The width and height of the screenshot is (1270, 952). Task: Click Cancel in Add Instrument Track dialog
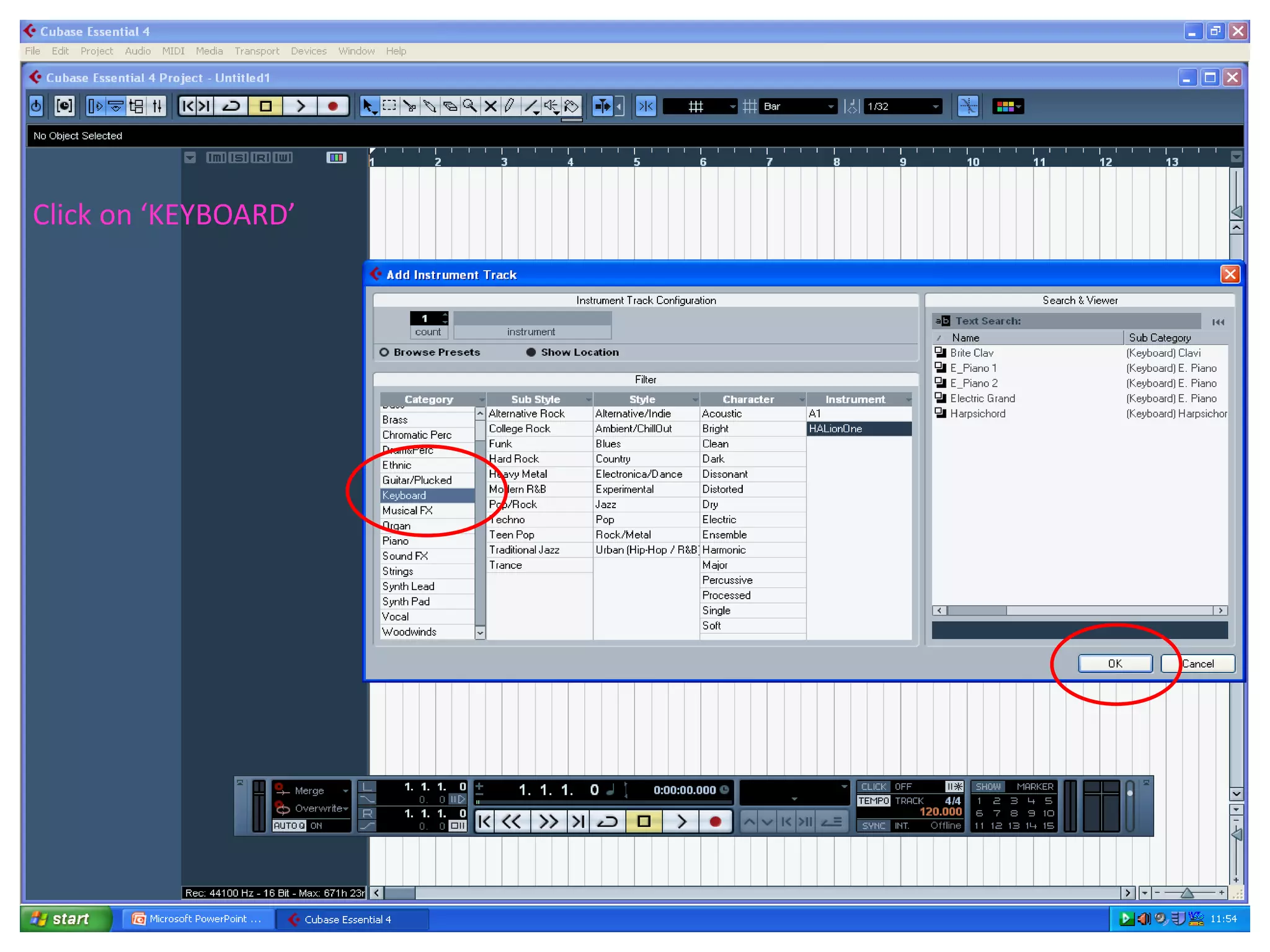coord(1198,663)
